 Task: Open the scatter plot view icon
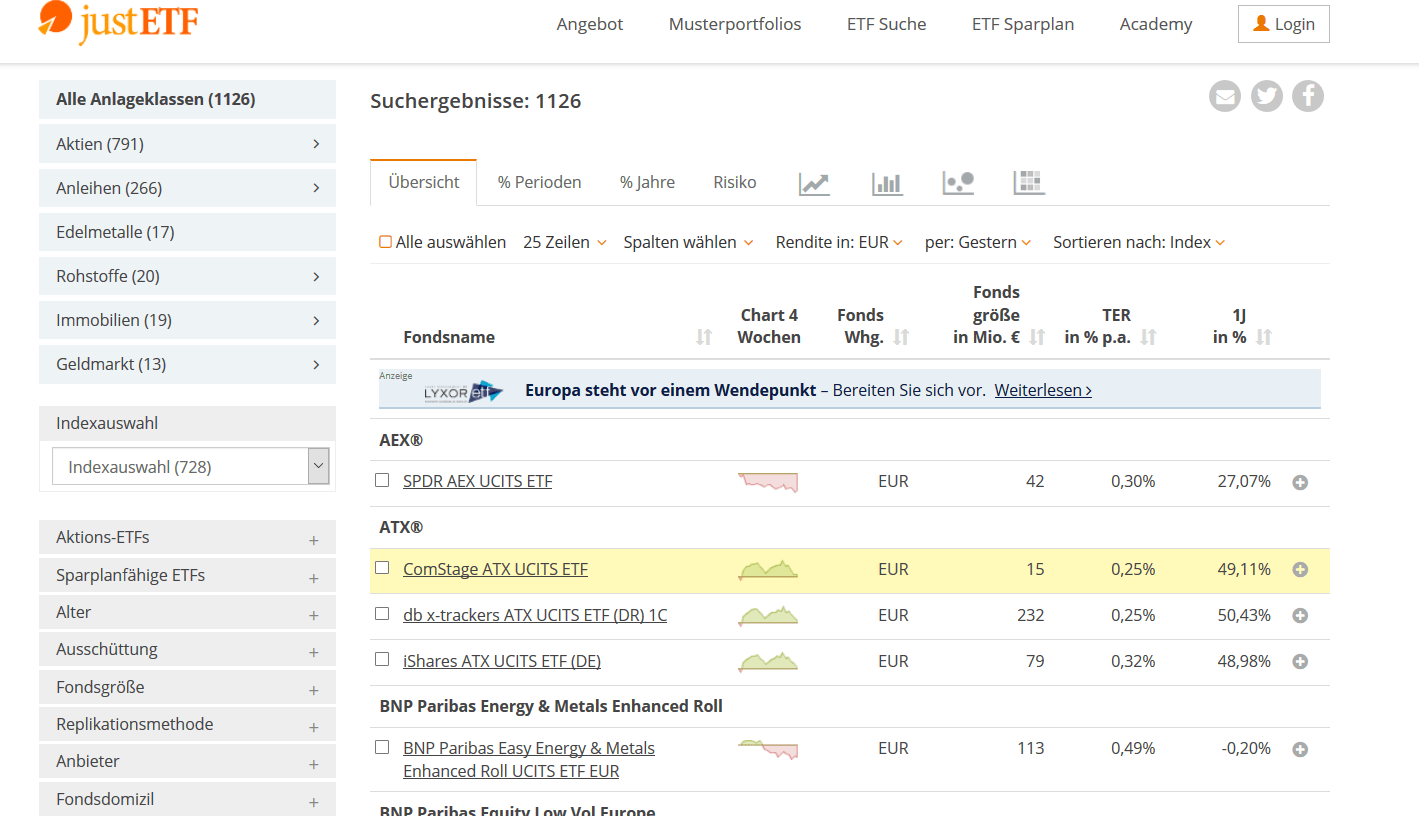(x=958, y=183)
